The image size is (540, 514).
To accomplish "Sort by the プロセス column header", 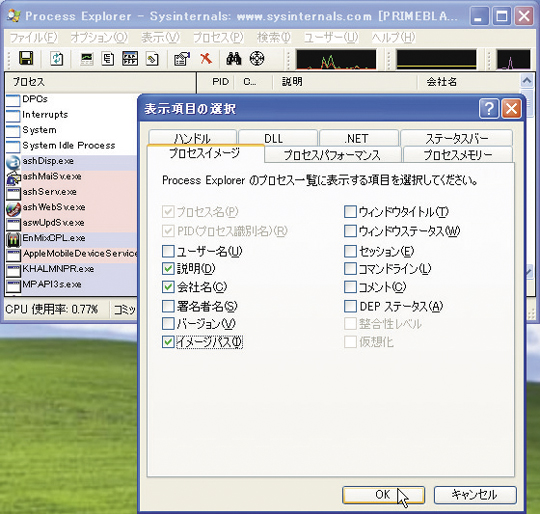I will point(100,82).
